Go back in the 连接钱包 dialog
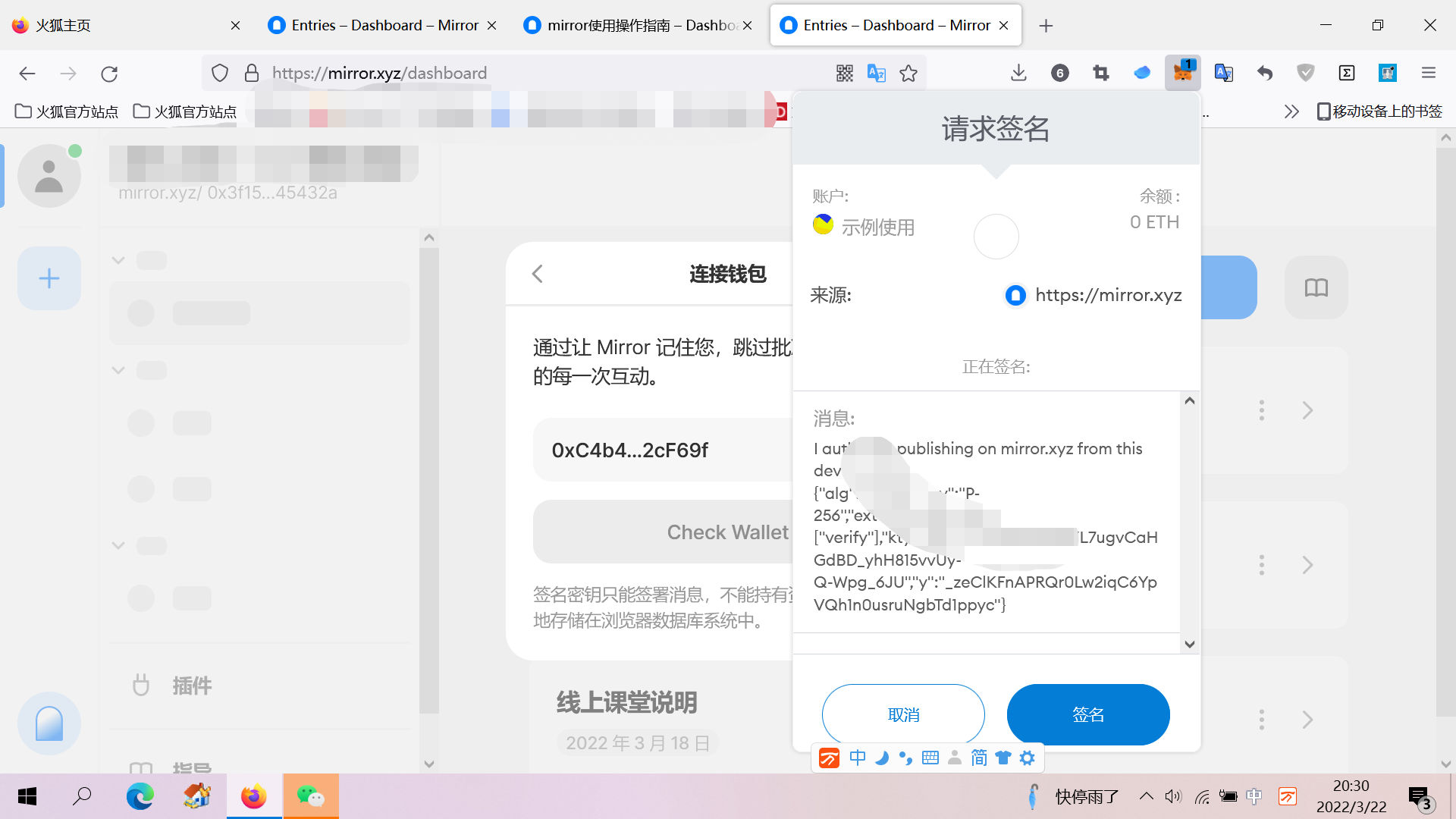 click(538, 274)
